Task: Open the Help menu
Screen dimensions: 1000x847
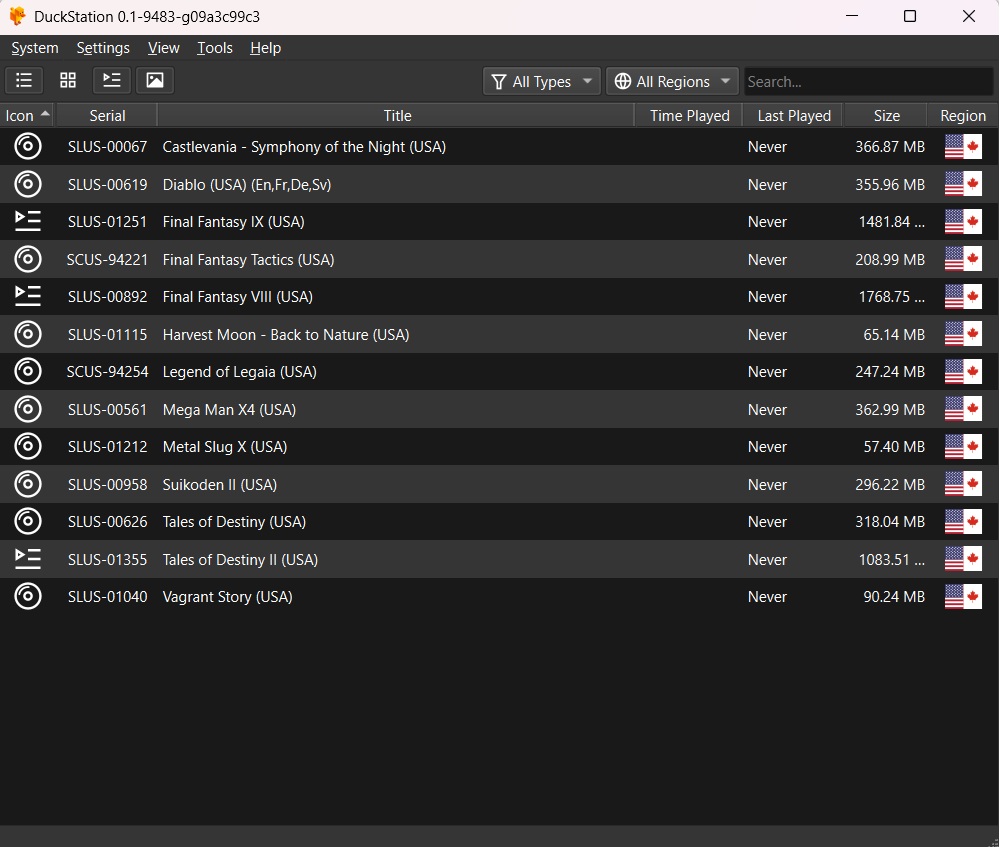Action: 265,48
